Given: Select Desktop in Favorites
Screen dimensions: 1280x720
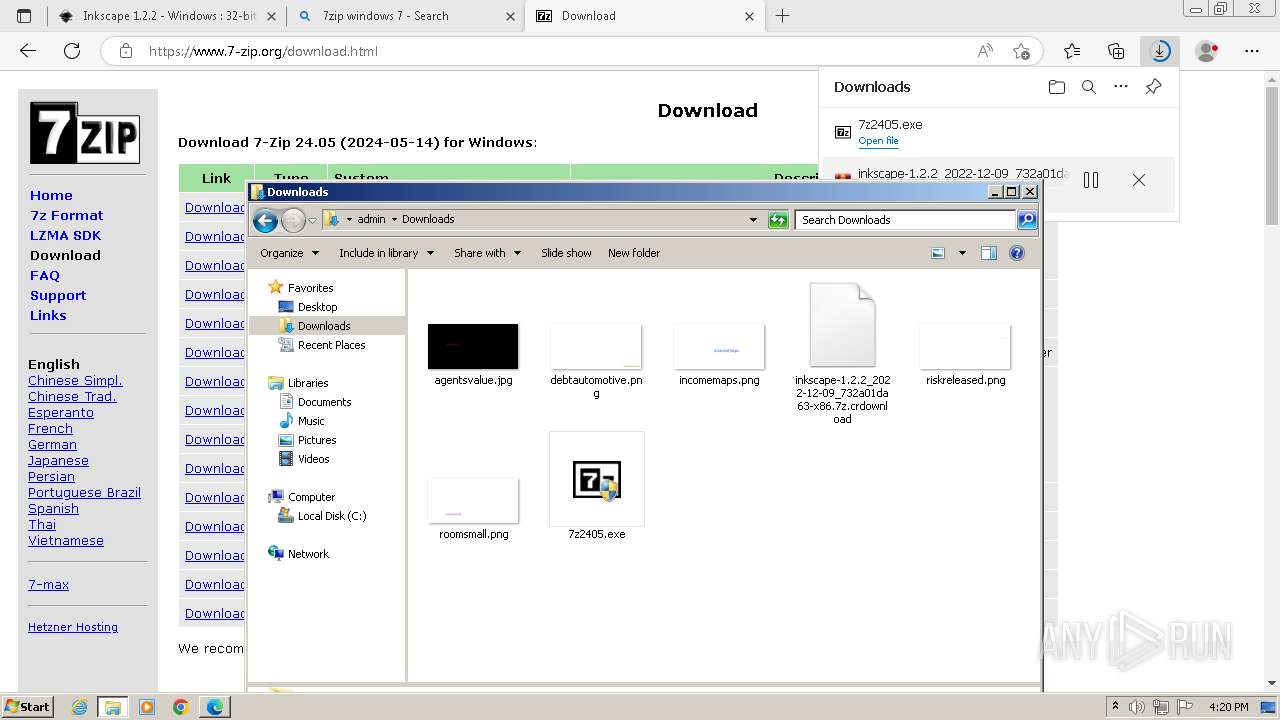Looking at the screenshot, I should pyautogui.click(x=317, y=307).
